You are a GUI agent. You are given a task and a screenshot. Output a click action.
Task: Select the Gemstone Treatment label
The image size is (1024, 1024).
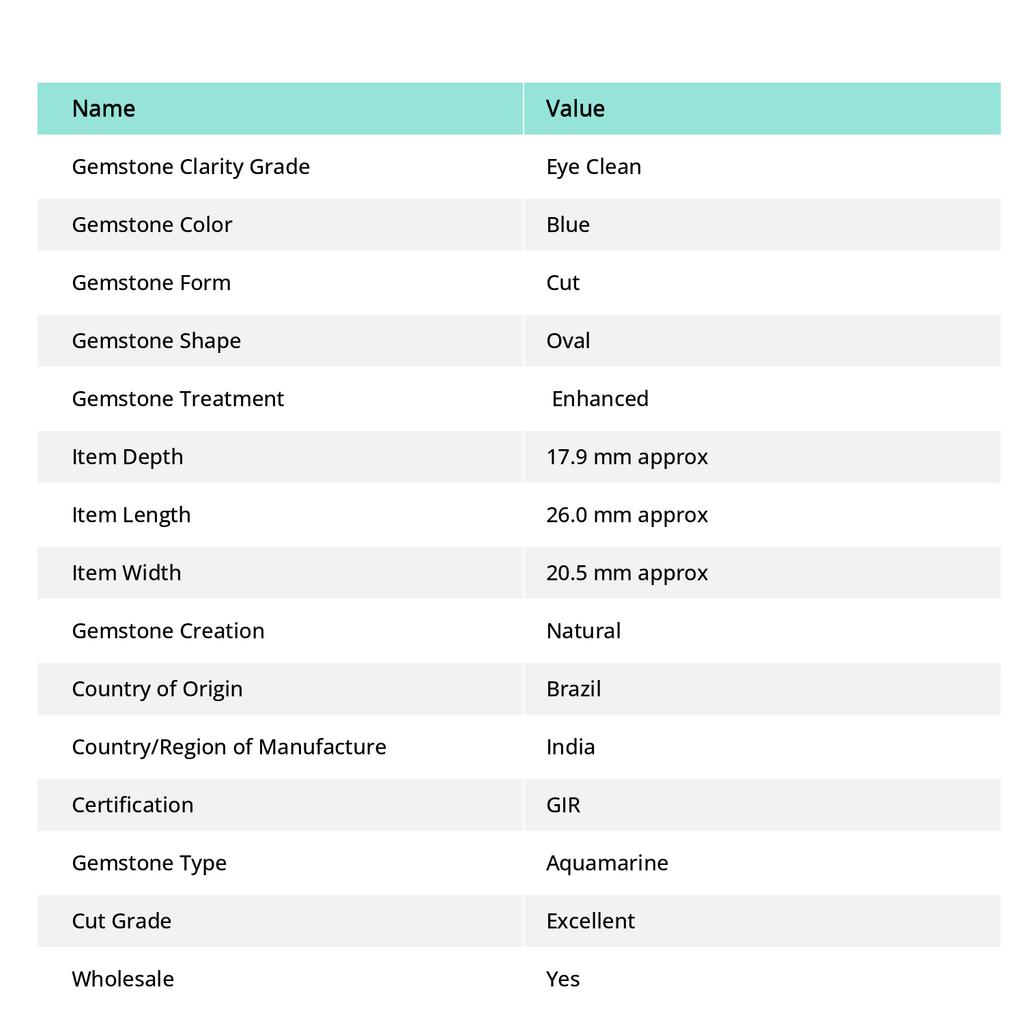(178, 399)
